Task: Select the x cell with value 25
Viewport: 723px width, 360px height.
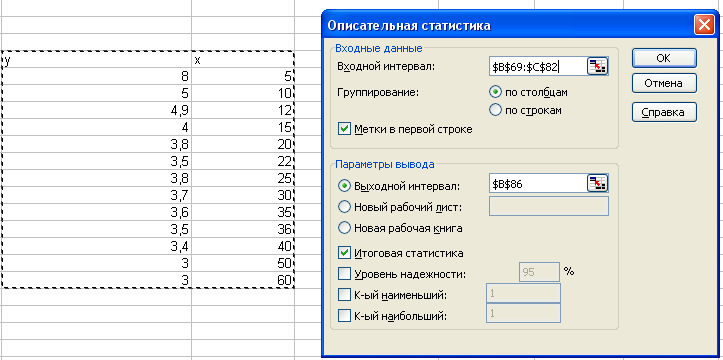Action: click(x=243, y=178)
